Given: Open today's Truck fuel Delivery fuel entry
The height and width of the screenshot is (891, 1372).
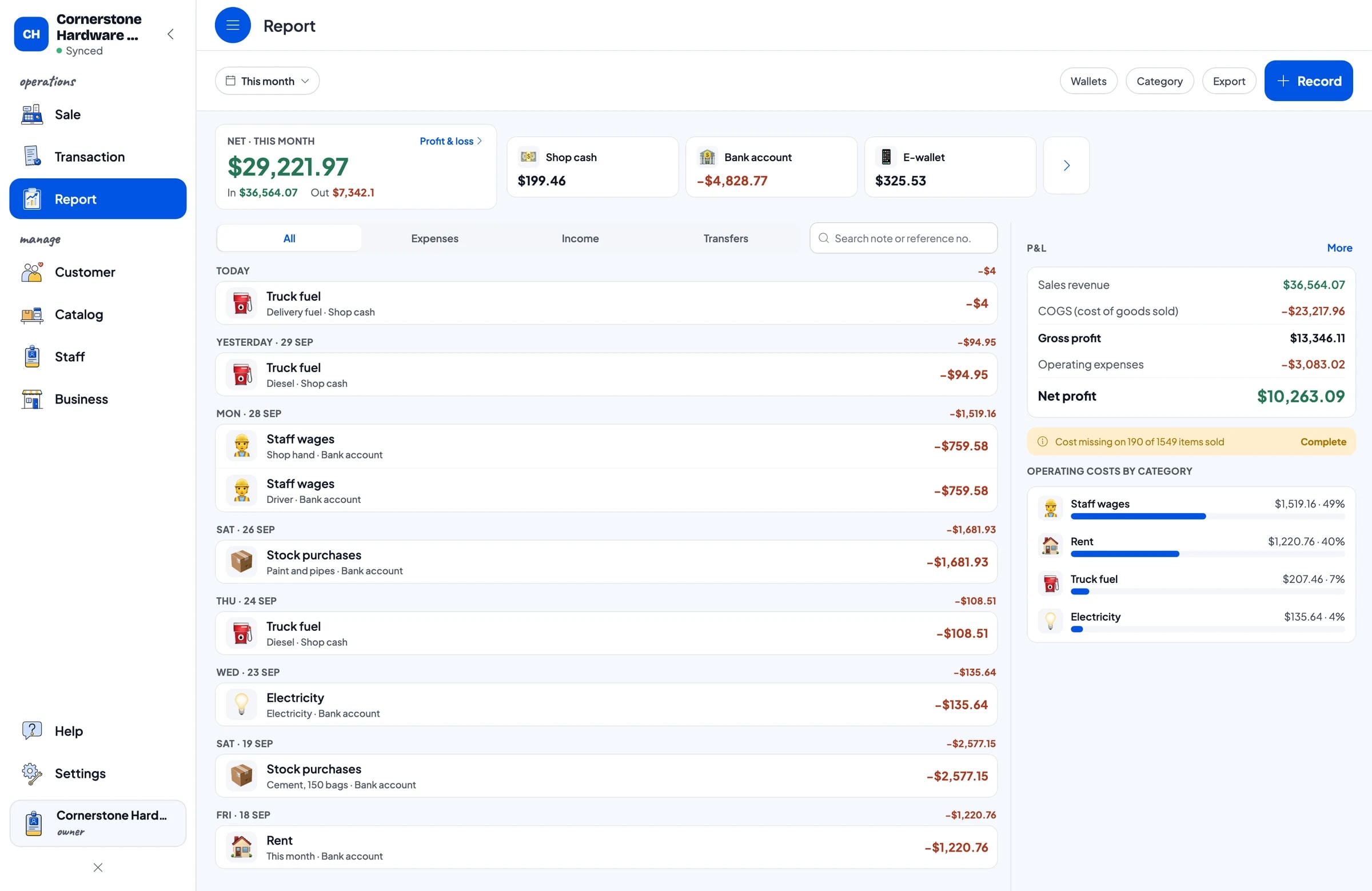Looking at the screenshot, I should (x=607, y=303).
